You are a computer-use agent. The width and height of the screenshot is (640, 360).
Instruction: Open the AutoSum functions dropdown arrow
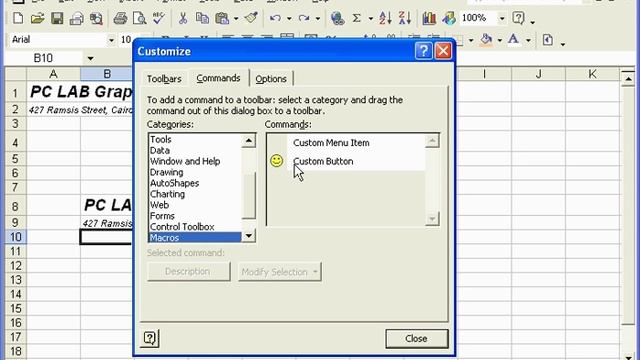[371, 19]
